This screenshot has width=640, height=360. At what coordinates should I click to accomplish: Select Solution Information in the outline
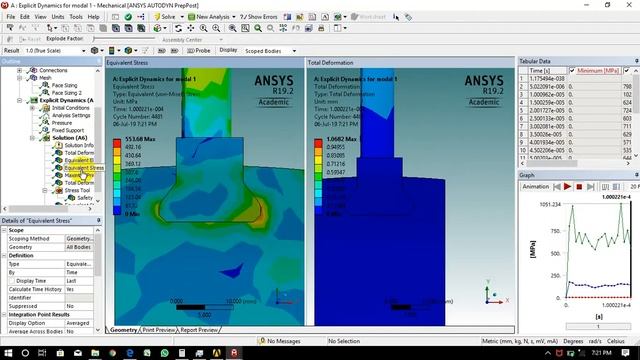[x=79, y=145]
